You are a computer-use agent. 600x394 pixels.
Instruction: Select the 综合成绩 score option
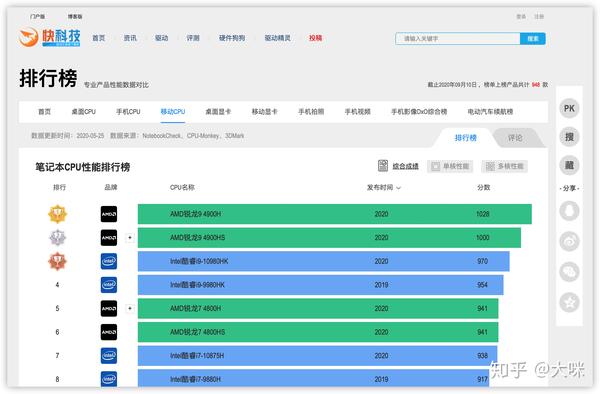(398, 166)
